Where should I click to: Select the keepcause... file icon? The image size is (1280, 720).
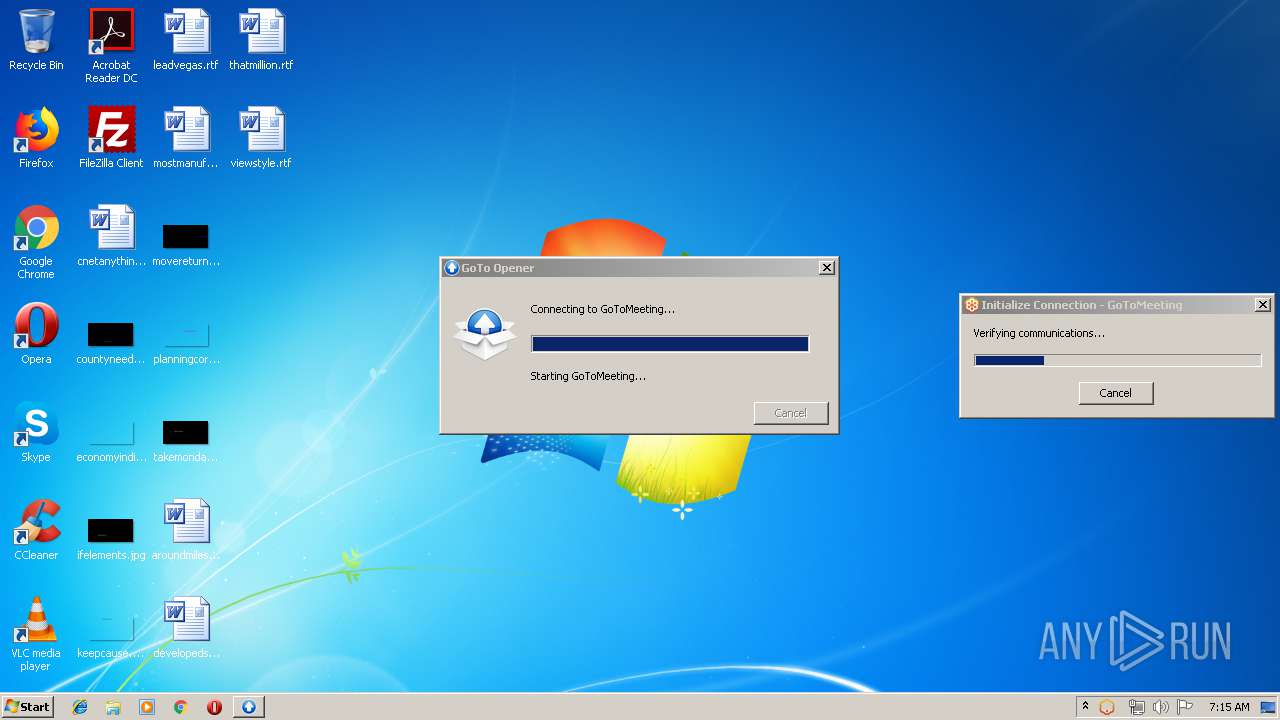tap(111, 636)
